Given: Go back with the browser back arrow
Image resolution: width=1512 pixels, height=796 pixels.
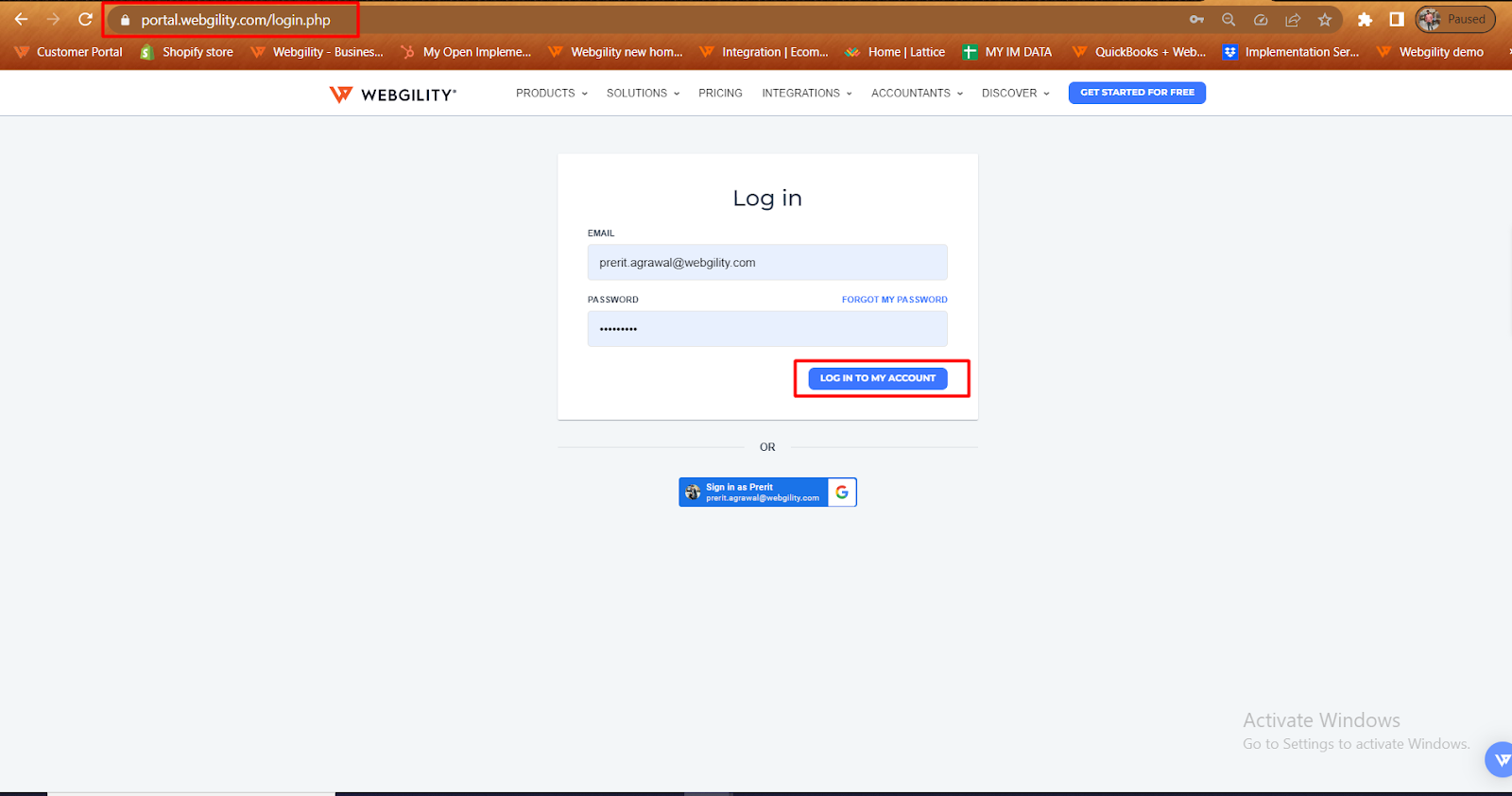Looking at the screenshot, I should (x=21, y=19).
